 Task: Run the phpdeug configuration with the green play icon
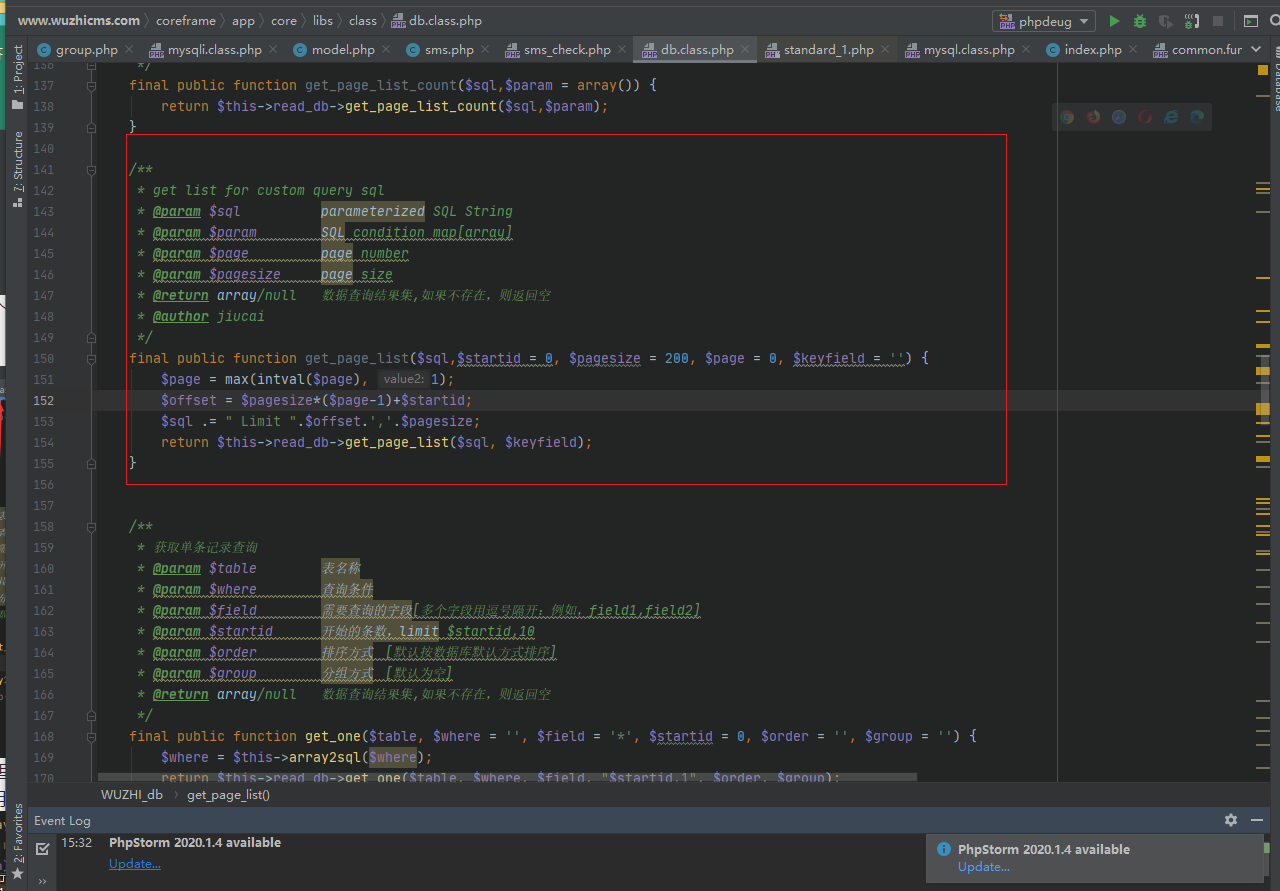point(1114,21)
